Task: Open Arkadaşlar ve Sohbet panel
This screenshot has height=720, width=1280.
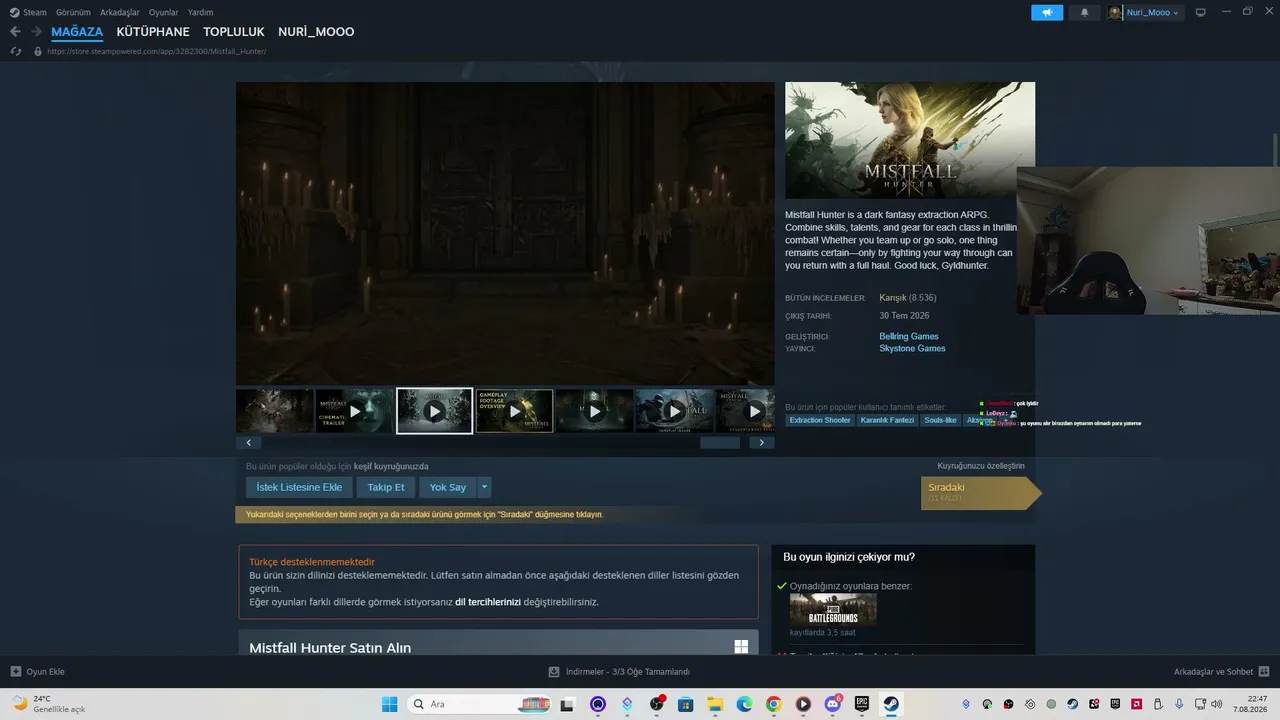Action: 1222,672
